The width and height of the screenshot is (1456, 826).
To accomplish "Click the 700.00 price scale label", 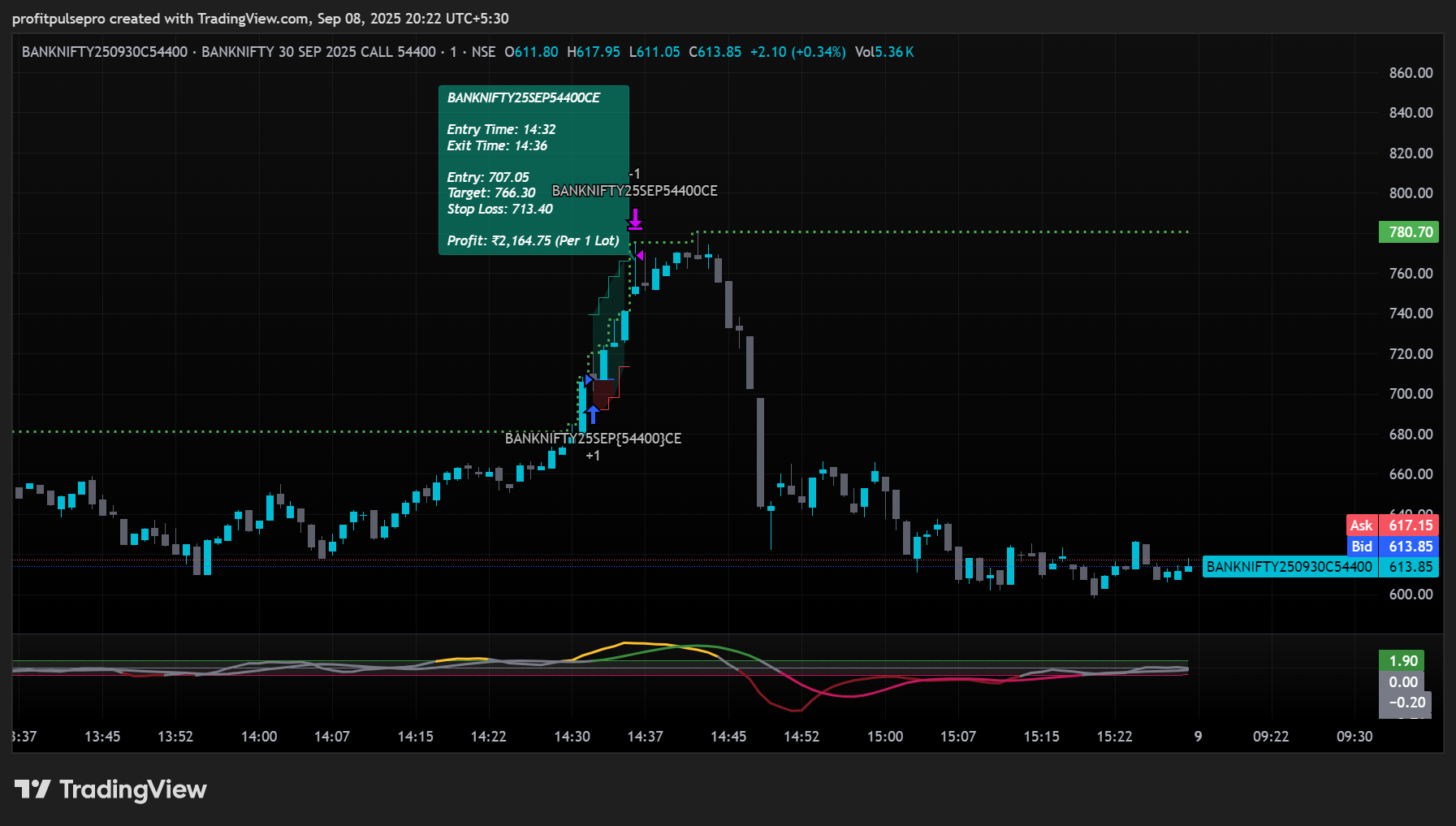I will pyautogui.click(x=1410, y=394).
